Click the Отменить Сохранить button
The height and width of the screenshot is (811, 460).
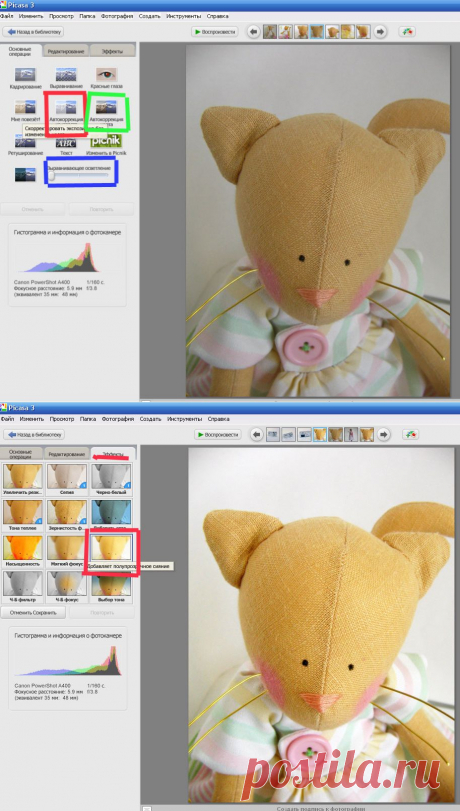pos(34,612)
